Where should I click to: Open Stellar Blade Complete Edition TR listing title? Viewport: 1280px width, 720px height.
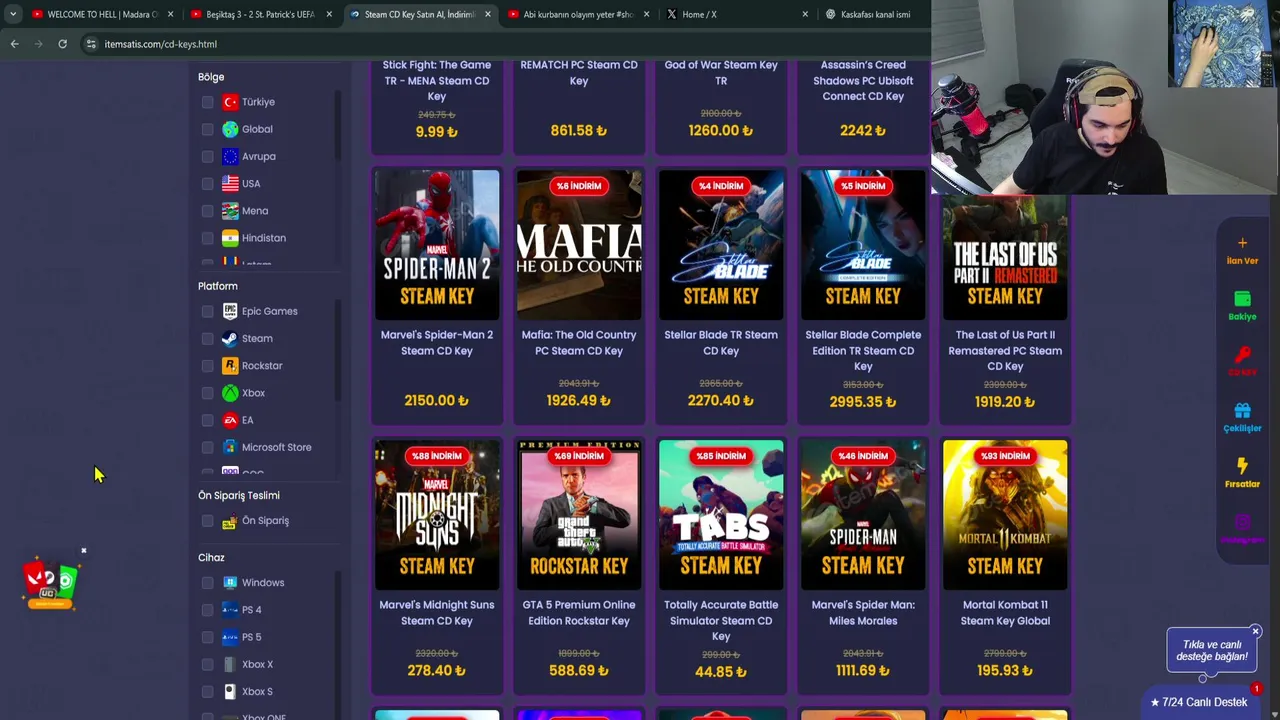863,351
